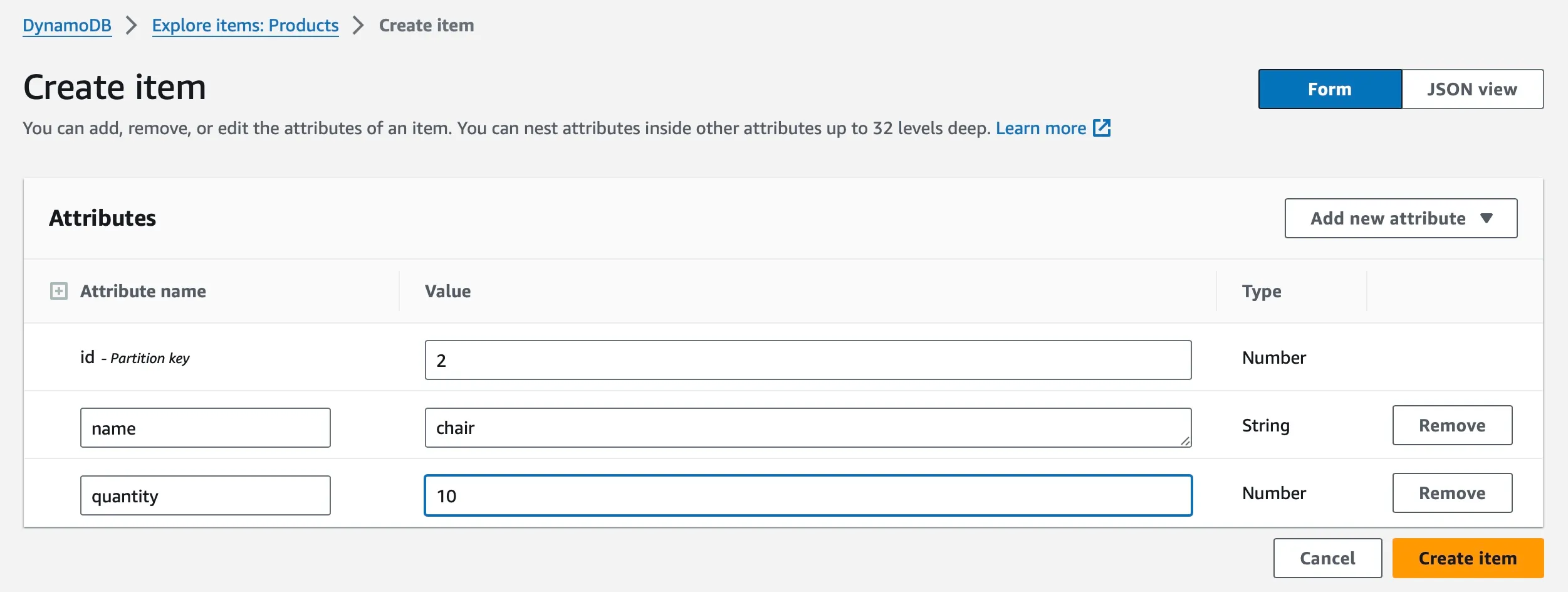The image size is (1568, 592).
Task: Edit the quantity attribute name field
Action: (x=205, y=495)
